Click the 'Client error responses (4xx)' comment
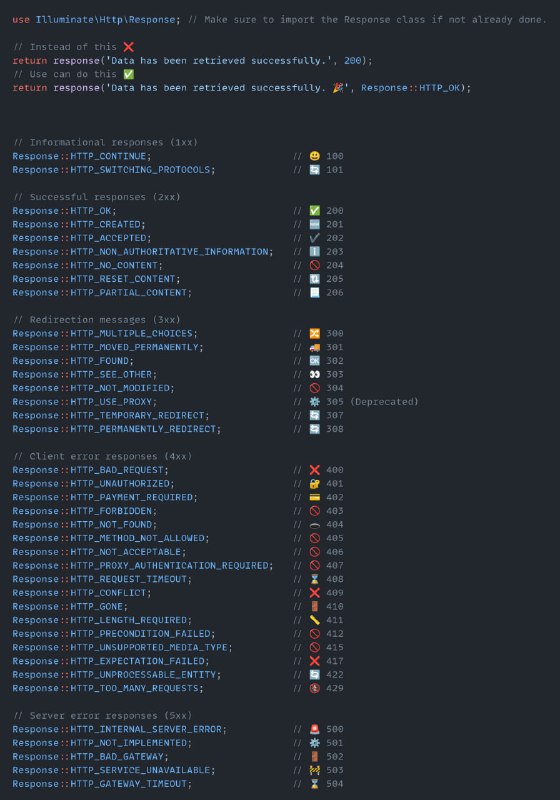560x800 pixels. click(x=103, y=456)
